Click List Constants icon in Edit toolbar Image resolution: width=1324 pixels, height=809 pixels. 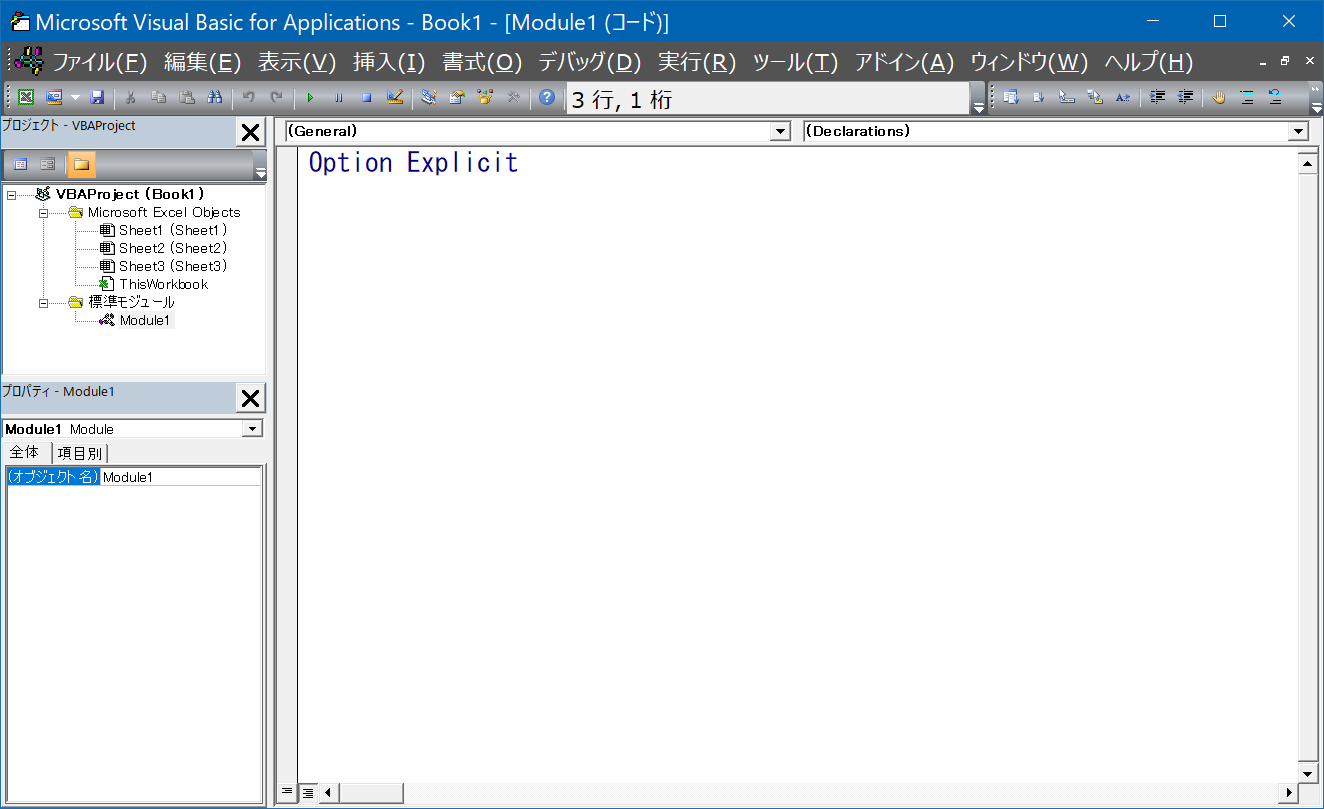[x=1038, y=97]
